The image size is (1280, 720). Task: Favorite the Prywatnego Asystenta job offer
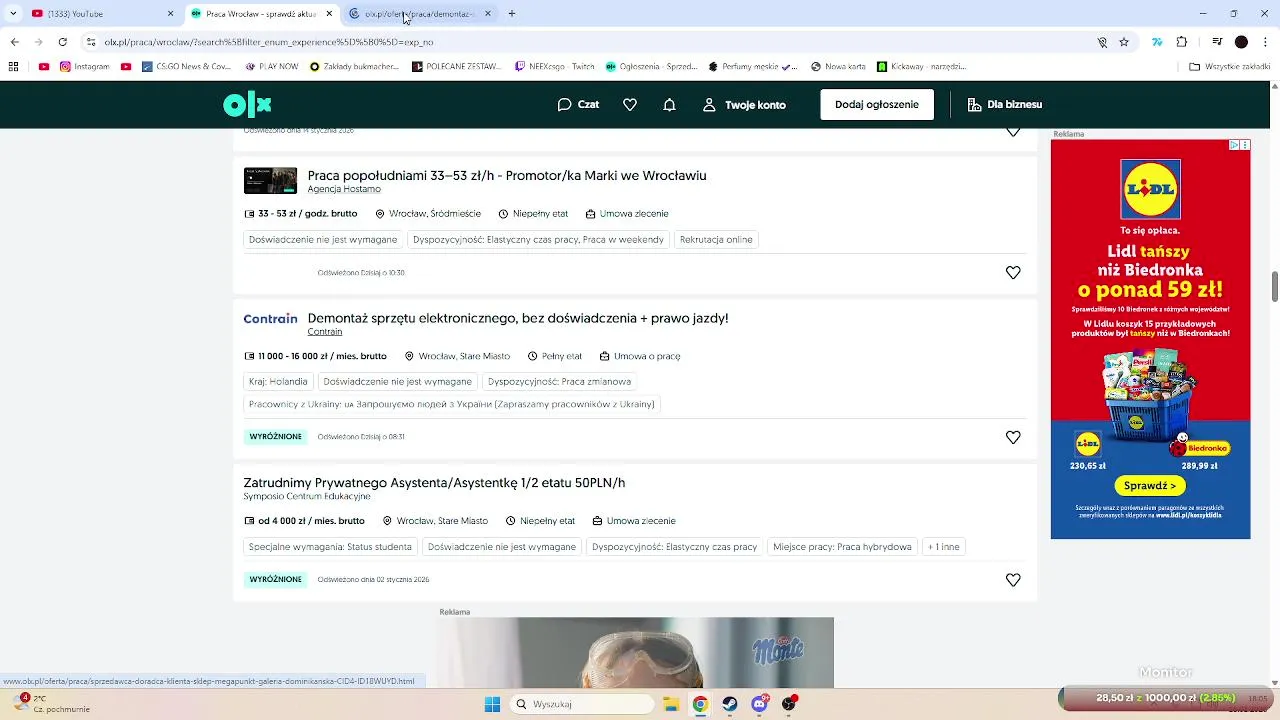[1013, 580]
